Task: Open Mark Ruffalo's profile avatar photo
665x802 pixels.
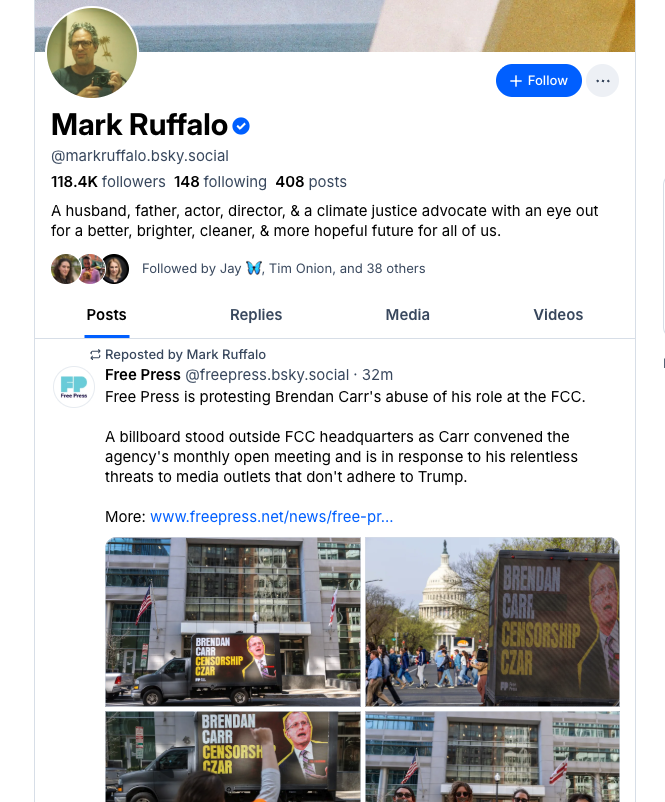Action: (92, 53)
